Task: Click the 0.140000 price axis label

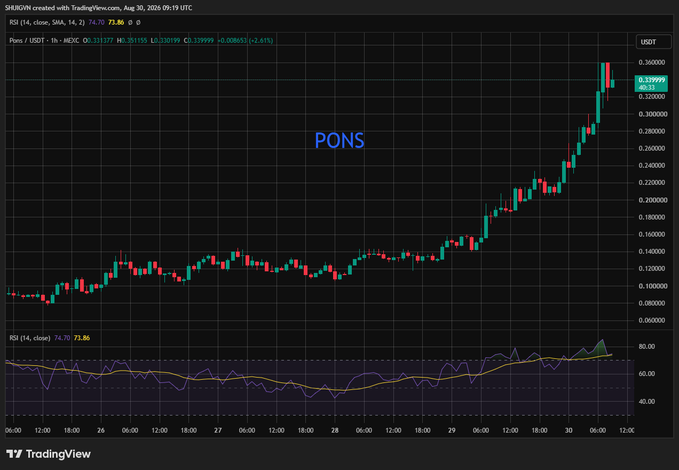Action: (x=652, y=252)
